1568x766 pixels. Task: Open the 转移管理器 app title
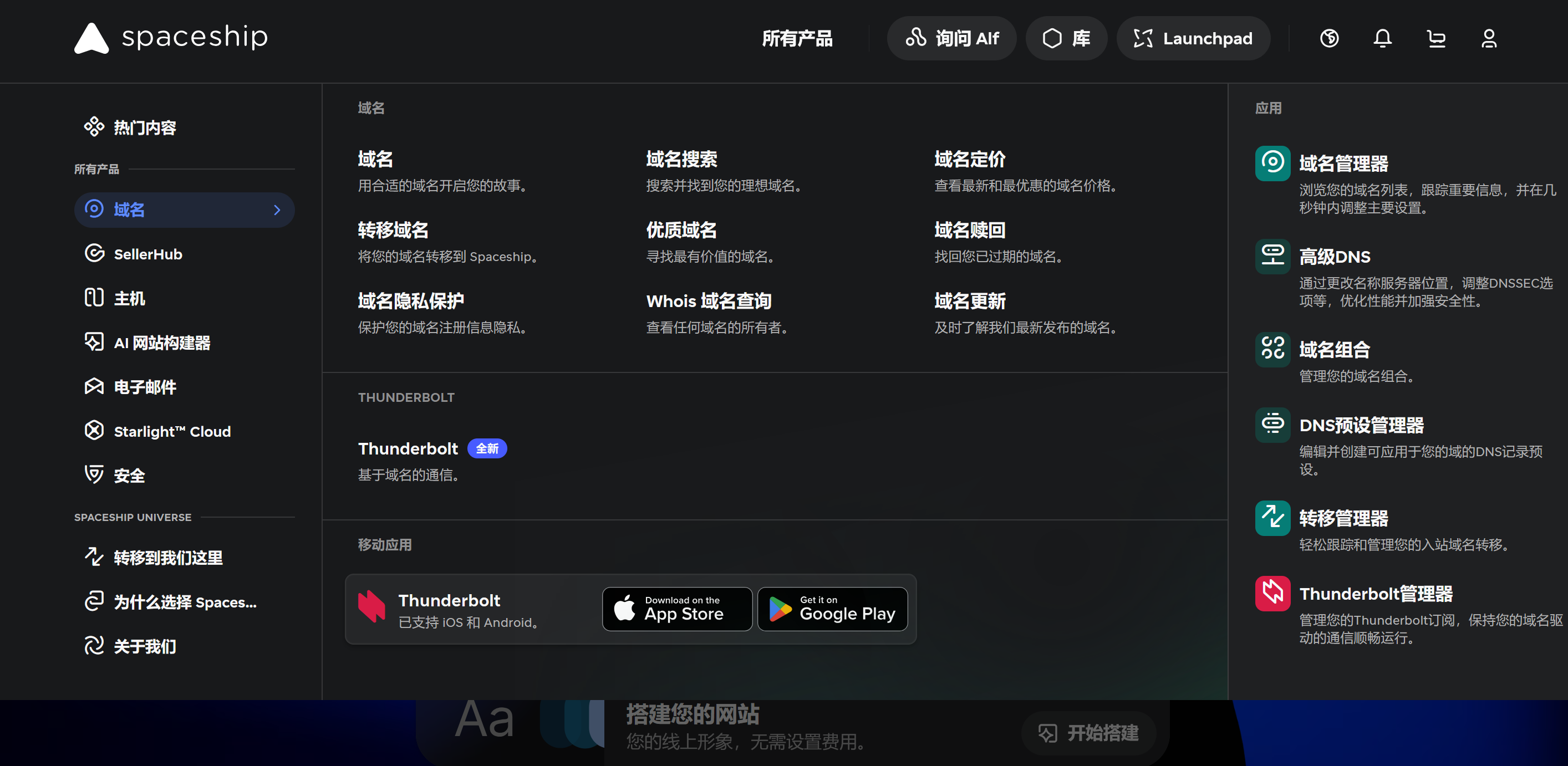[1343, 518]
